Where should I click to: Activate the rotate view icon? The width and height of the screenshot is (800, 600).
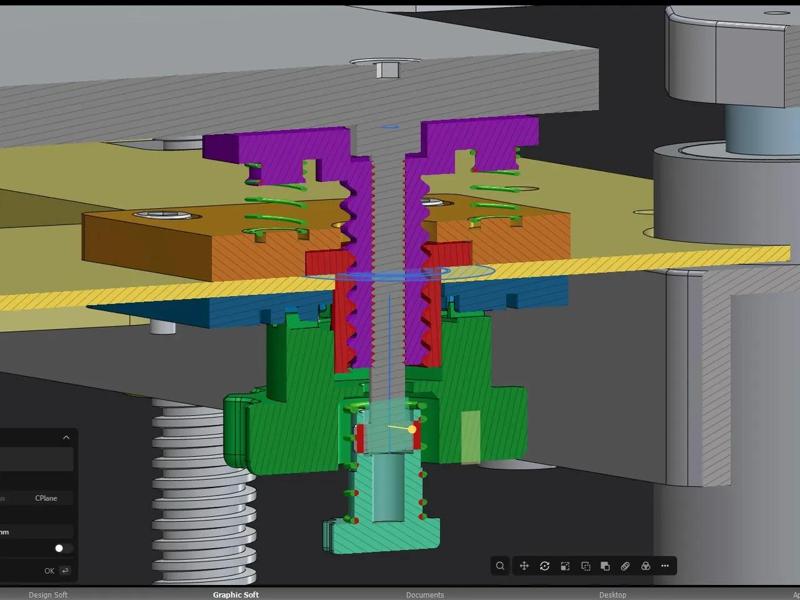544,566
